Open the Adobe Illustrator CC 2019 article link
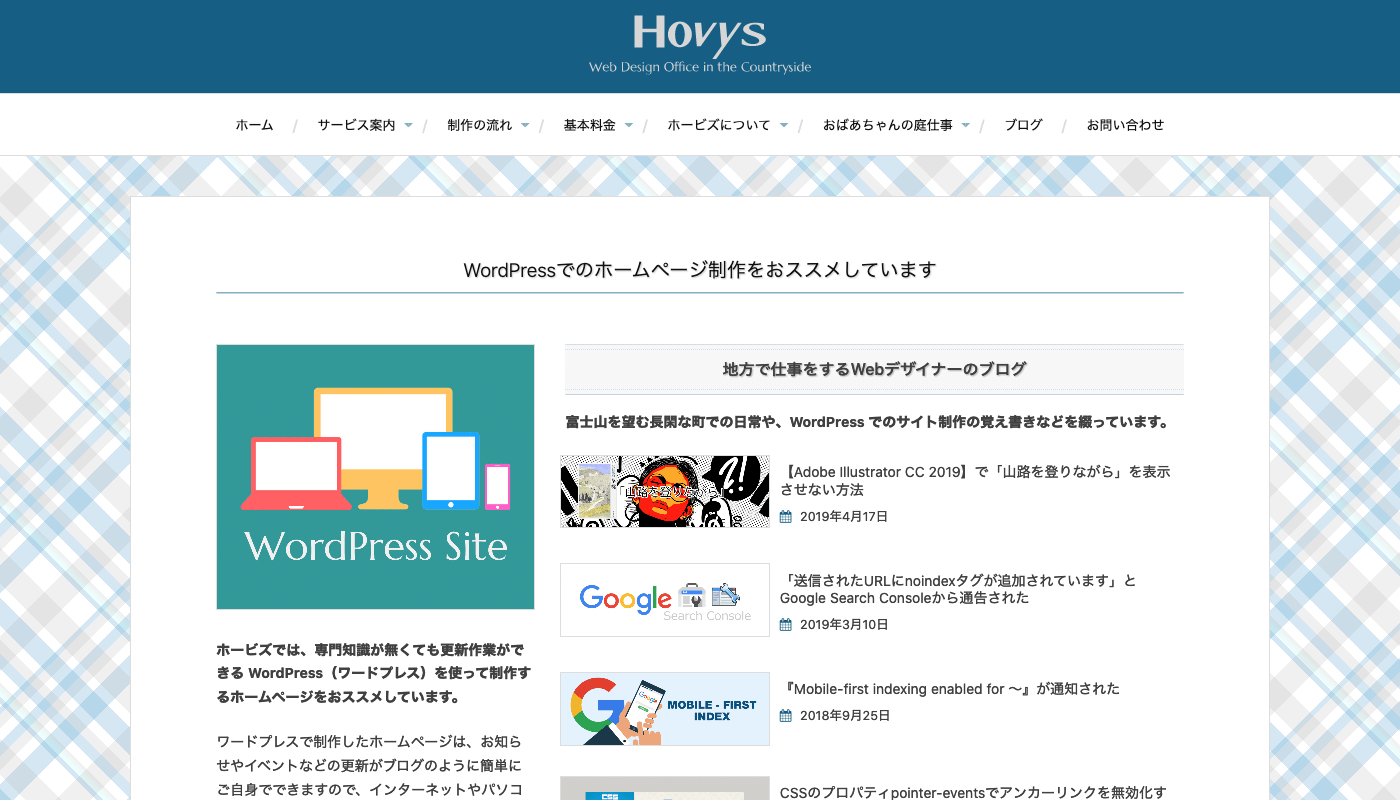 pos(975,481)
